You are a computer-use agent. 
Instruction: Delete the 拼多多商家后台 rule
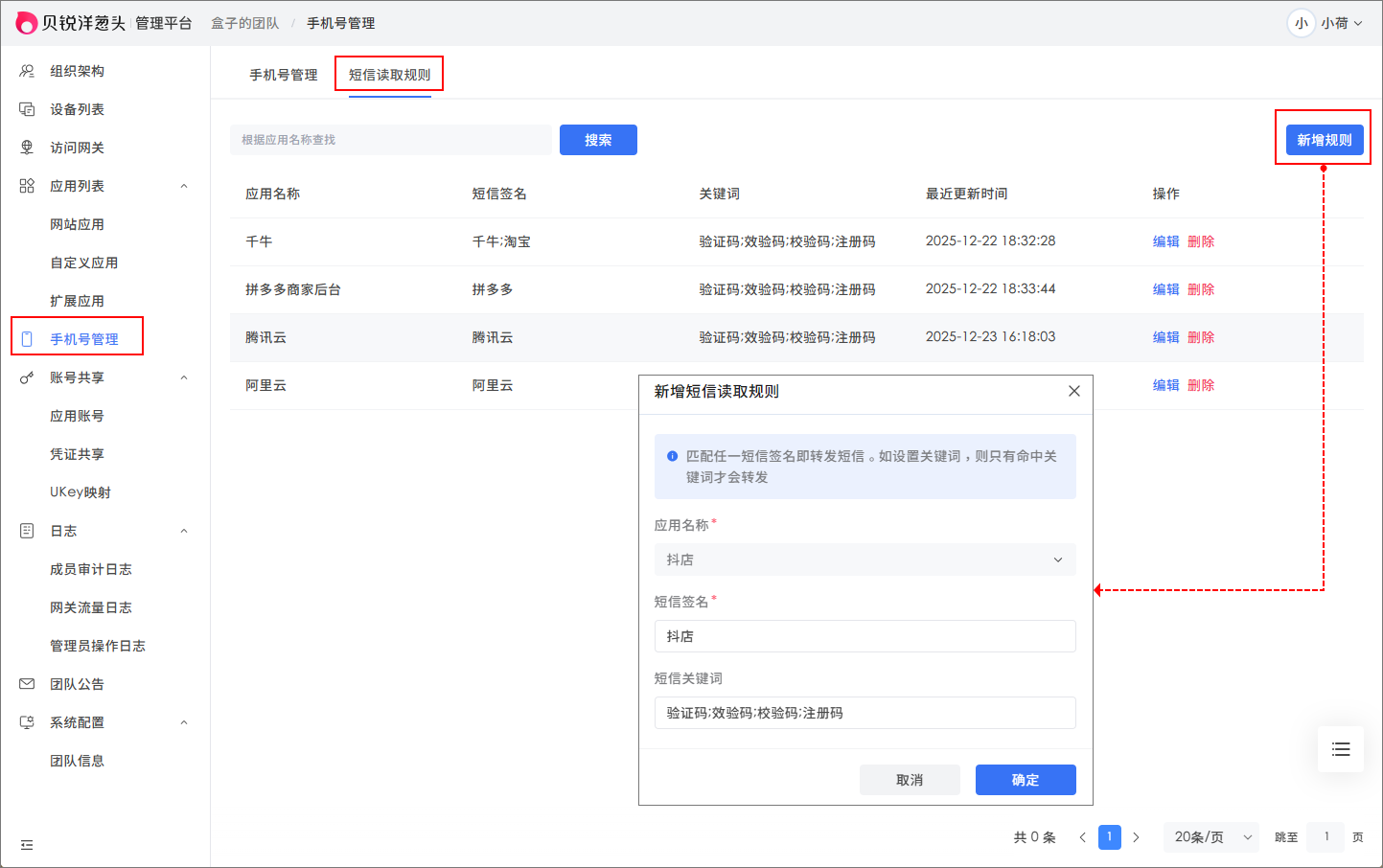point(1201,289)
